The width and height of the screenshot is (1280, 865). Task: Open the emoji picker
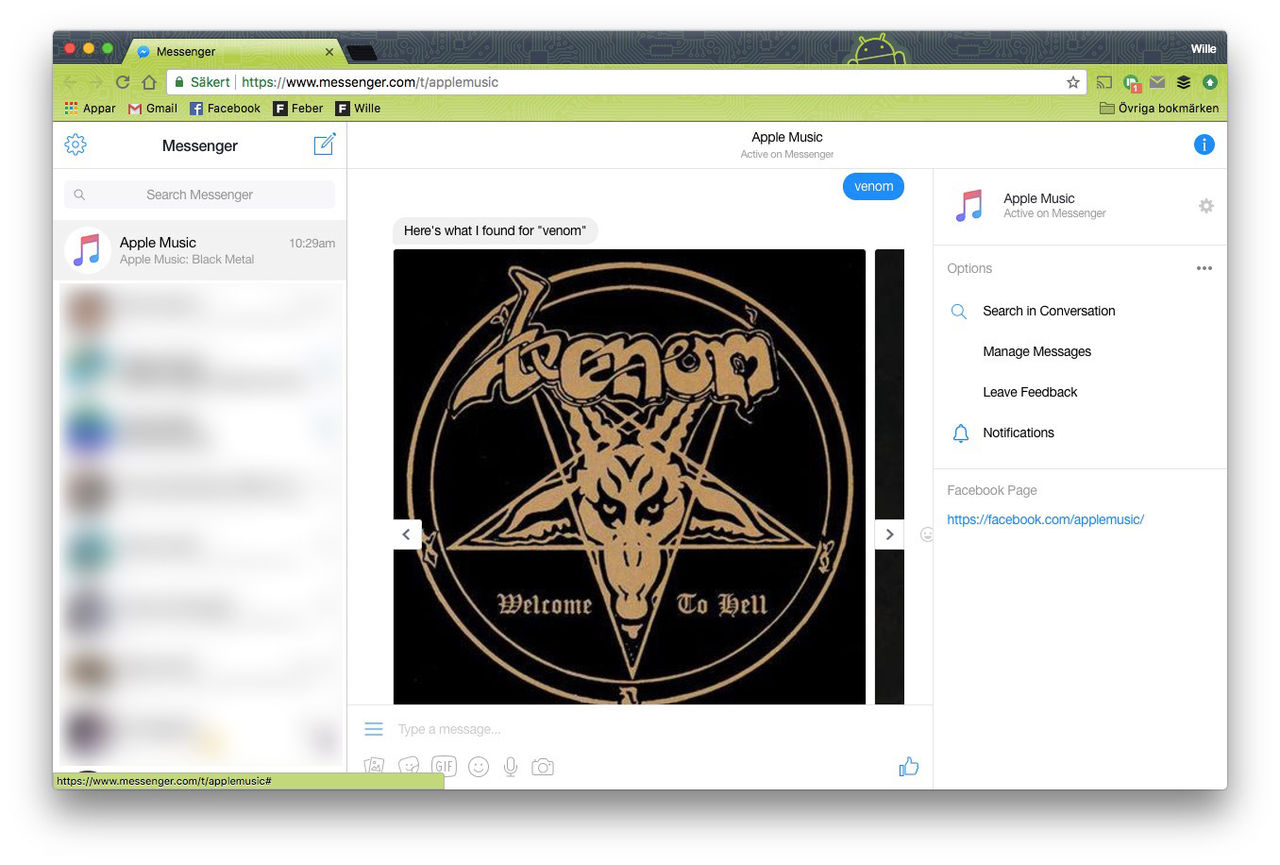click(x=479, y=767)
